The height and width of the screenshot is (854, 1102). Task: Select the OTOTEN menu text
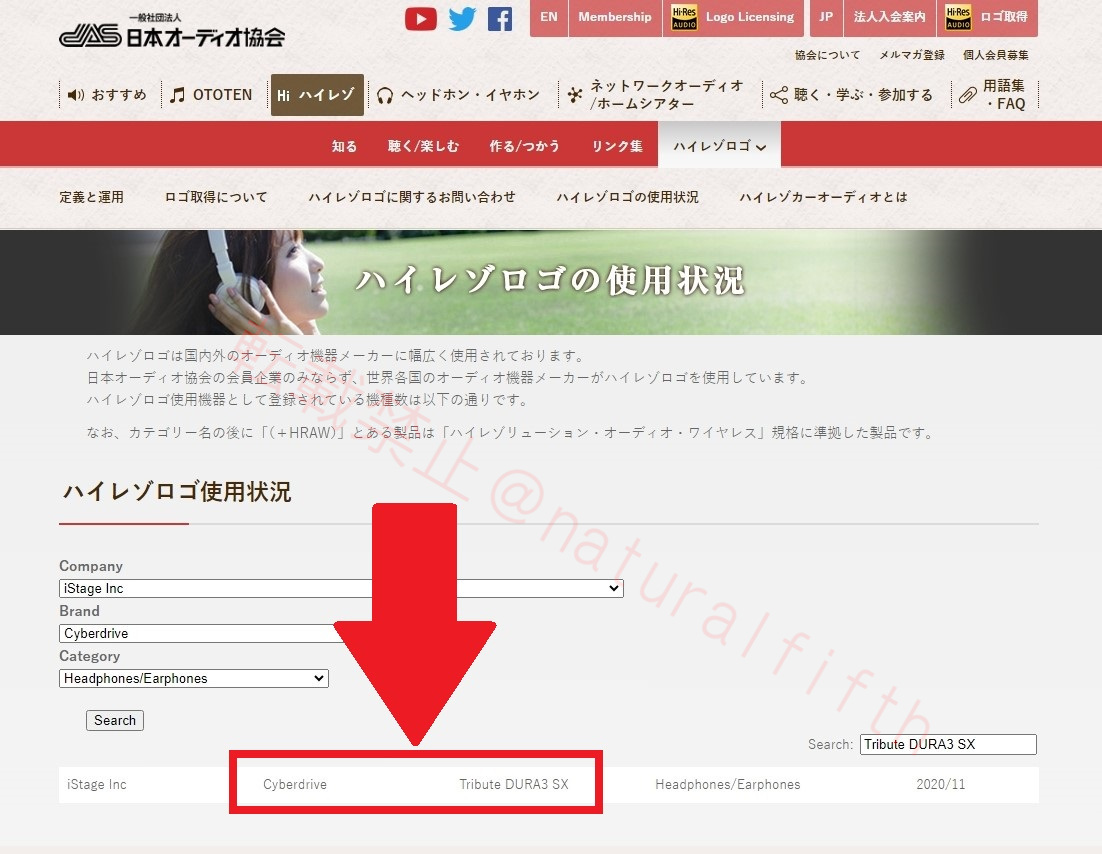(222, 95)
